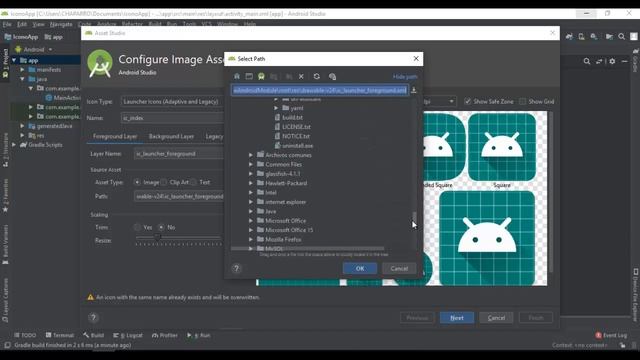640x360 pixels.
Task: Open Event Log in status bar
Action: (611, 335)
